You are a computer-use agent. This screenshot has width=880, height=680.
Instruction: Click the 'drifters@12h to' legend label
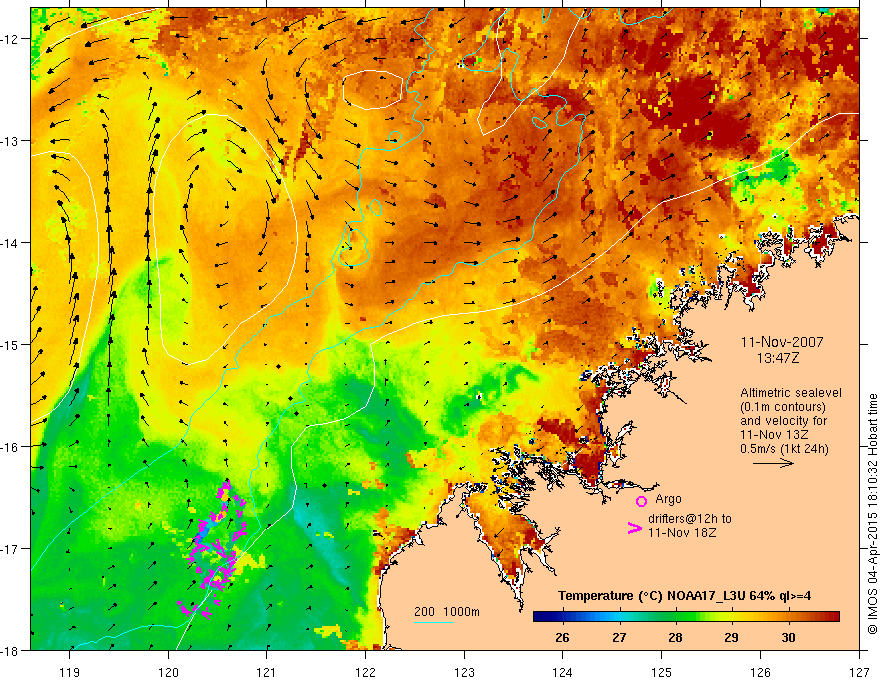point(690,519)
